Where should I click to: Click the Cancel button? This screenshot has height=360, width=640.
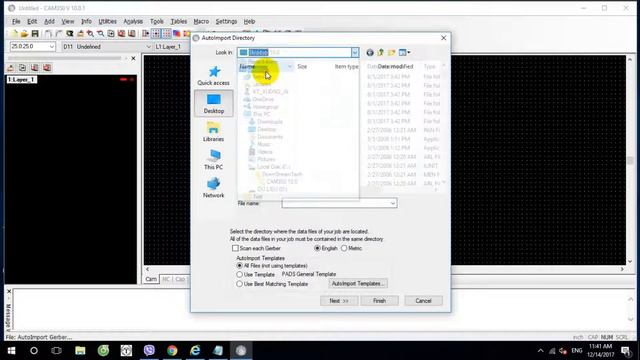click(x=423, y=301)
